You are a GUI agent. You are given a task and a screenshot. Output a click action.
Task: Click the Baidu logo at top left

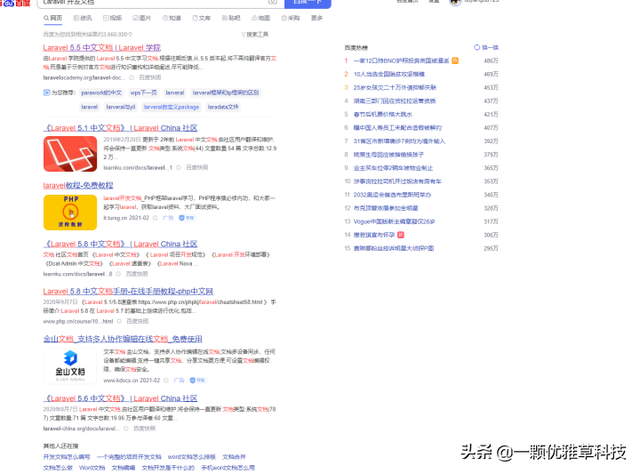click(x=16, y=2)
